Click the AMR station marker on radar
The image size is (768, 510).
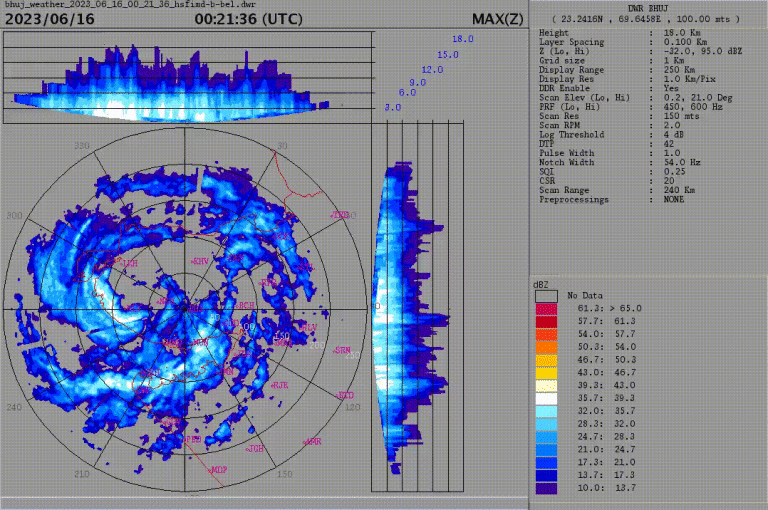pos(312,441)
